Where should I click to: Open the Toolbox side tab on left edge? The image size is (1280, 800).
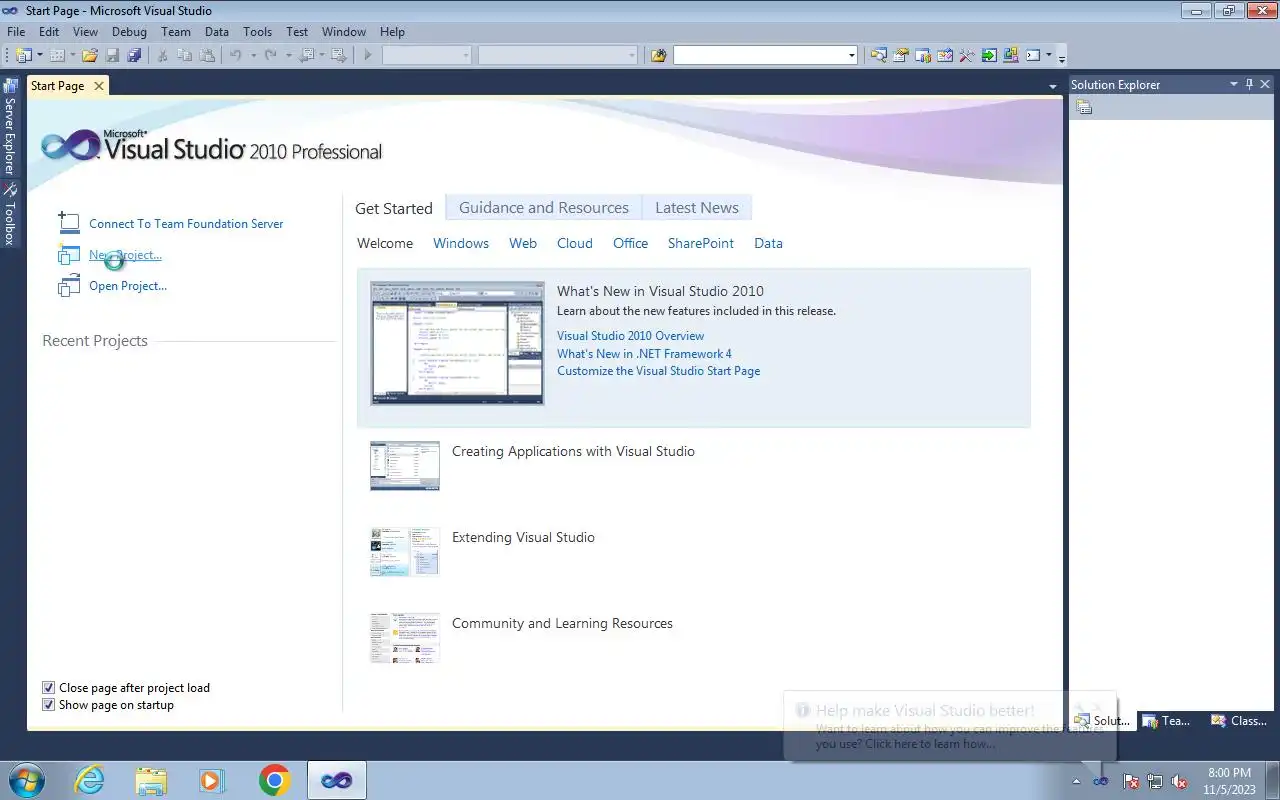pos(10,214)
